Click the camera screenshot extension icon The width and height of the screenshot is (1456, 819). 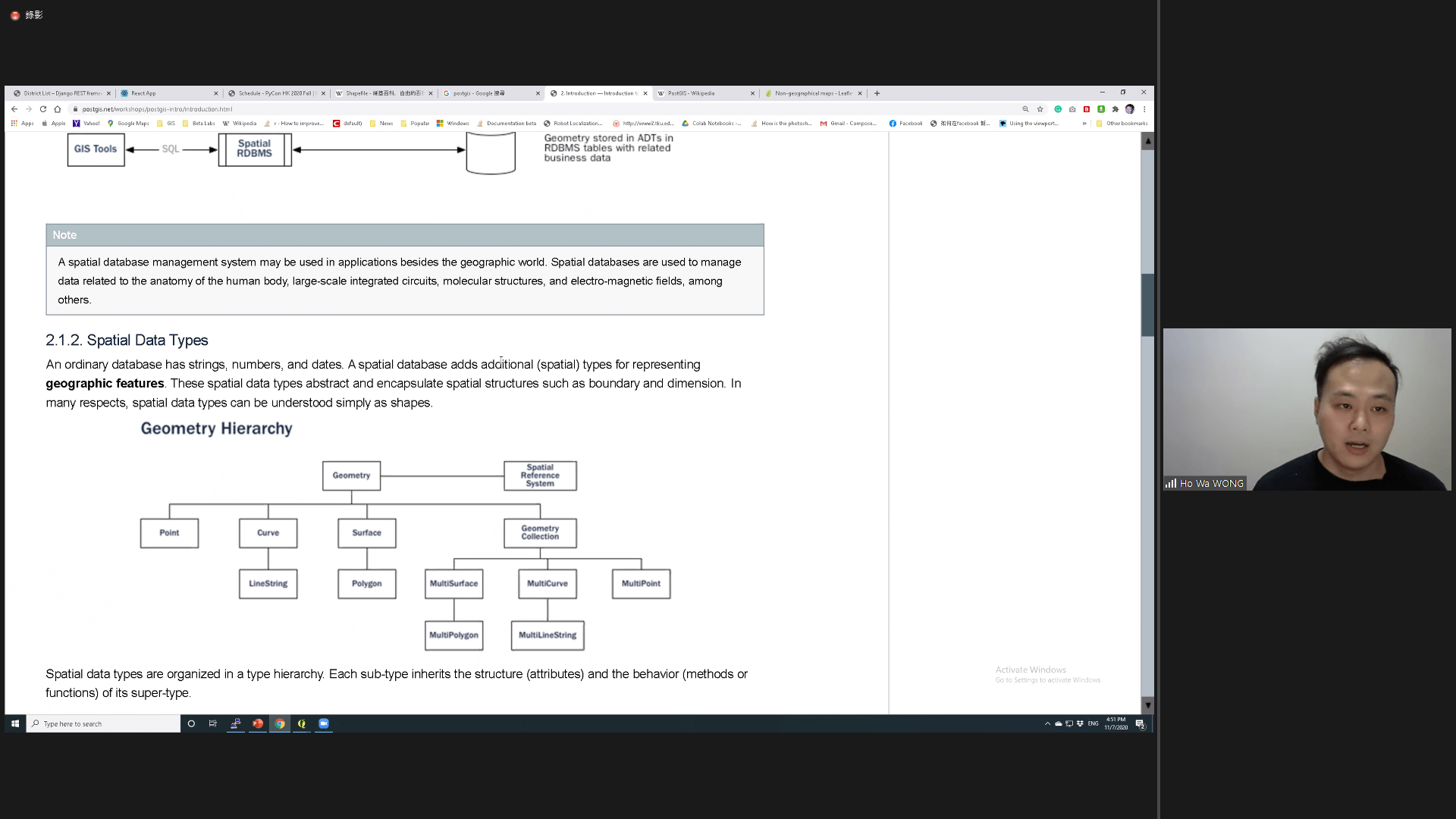pos(1072,109)
